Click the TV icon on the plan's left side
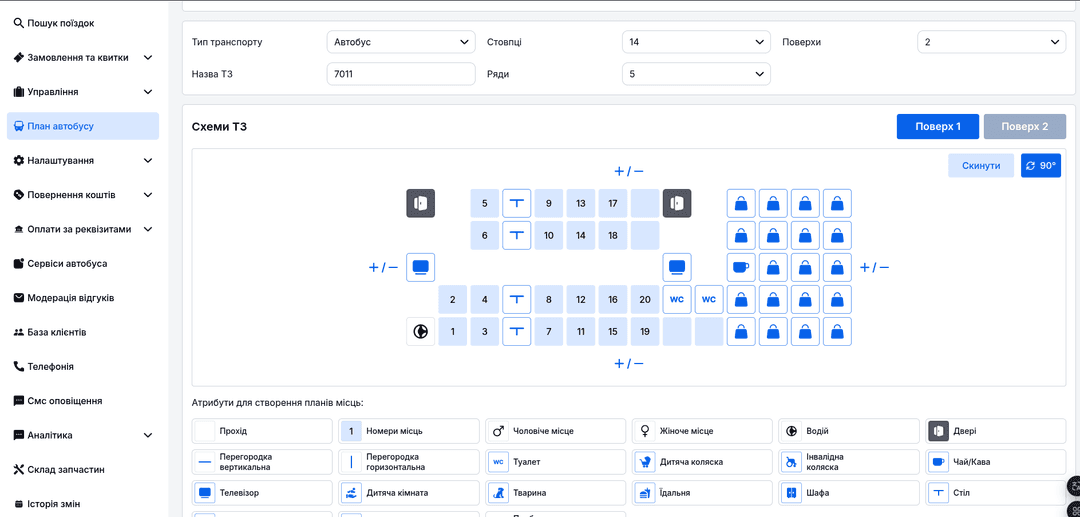 [x=420, y=267]
